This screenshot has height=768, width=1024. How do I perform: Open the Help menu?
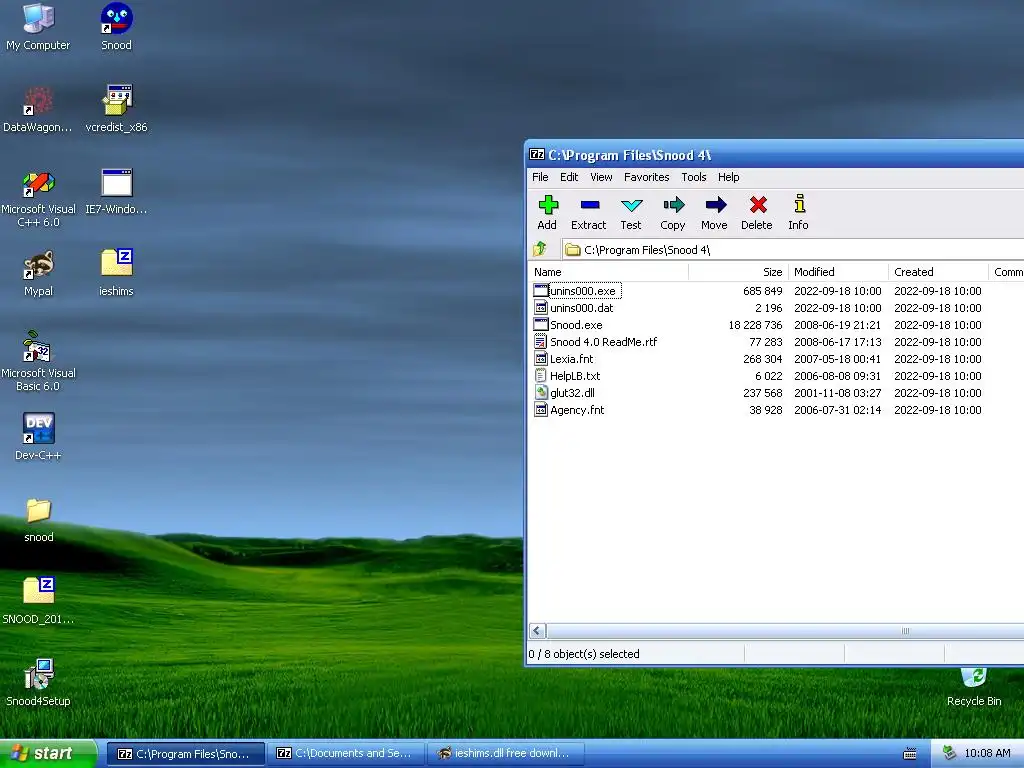click(728, 177)
